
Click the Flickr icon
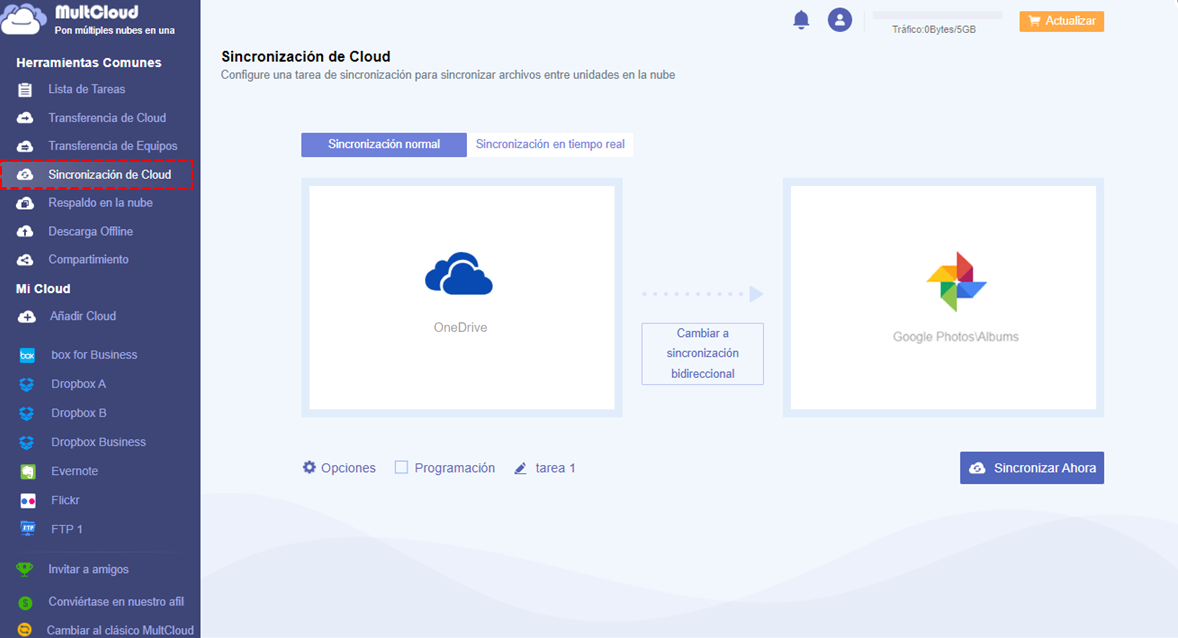click(x=27, y=500)
